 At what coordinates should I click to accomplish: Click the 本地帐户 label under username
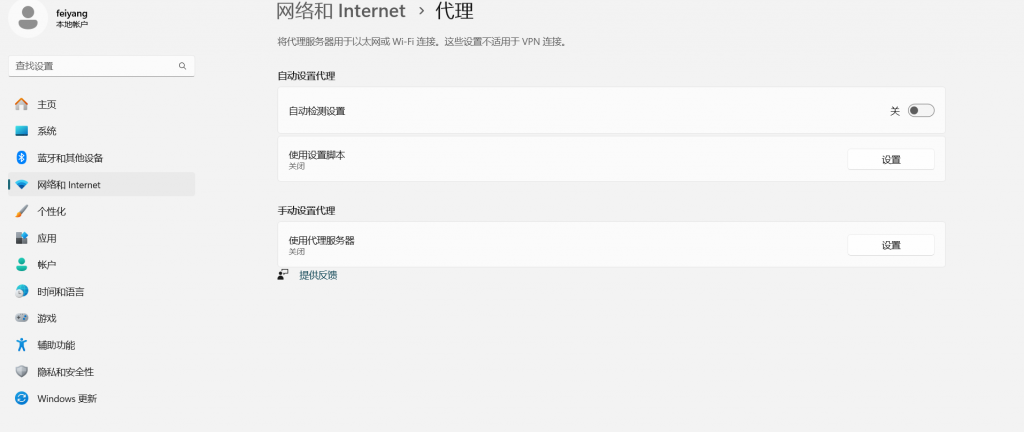click(x=72, y=24)
